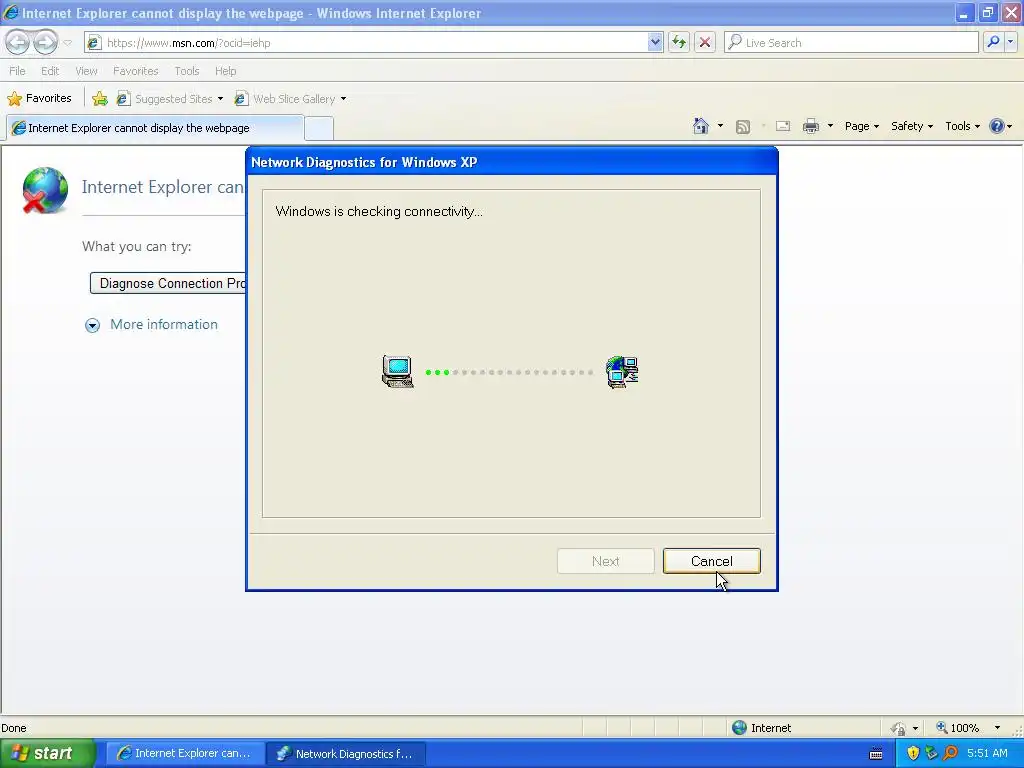Click the blue Help question mark icon

997,126
